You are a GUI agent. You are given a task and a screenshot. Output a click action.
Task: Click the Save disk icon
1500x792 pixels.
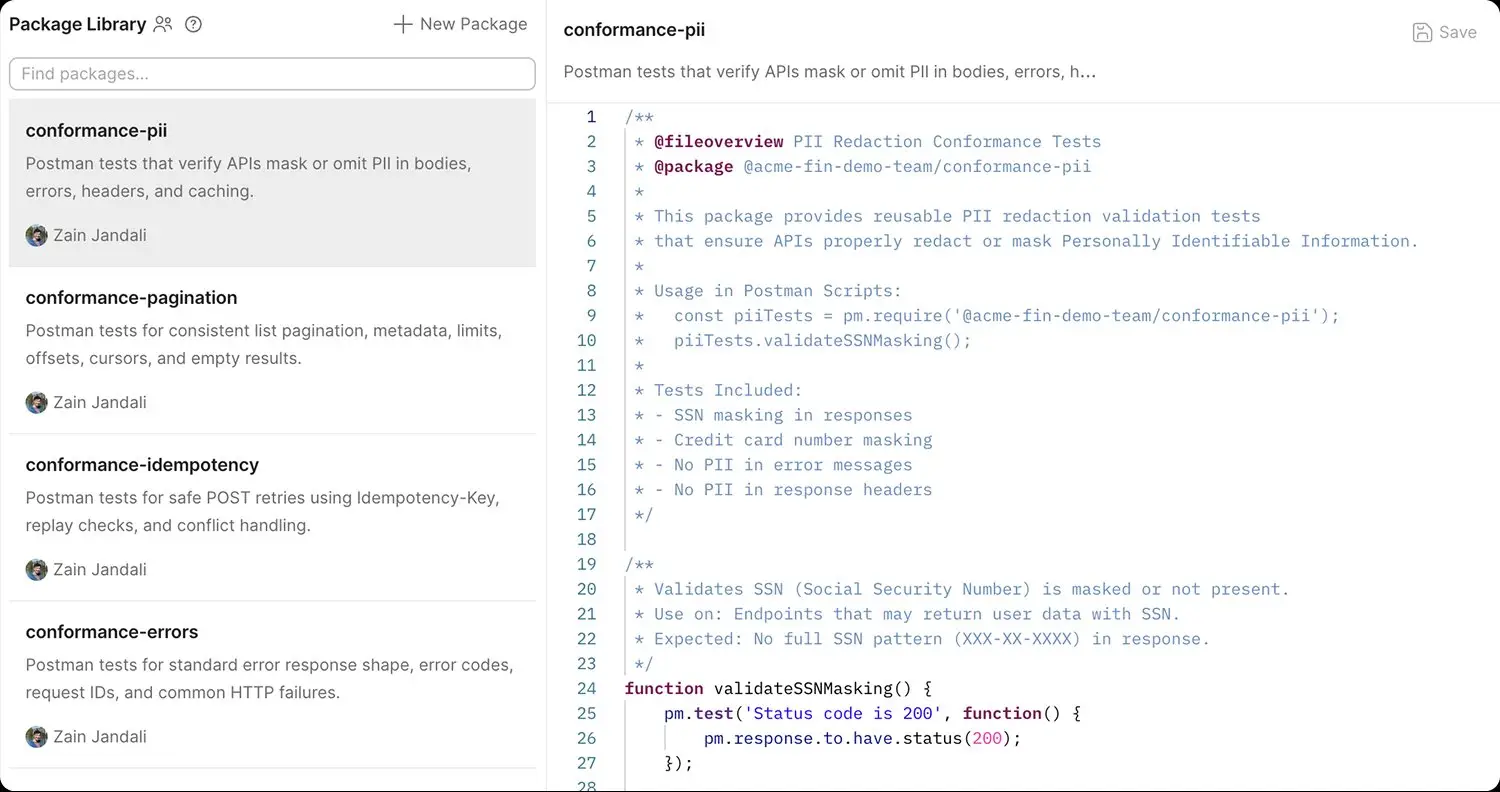tap(1422, 32)
